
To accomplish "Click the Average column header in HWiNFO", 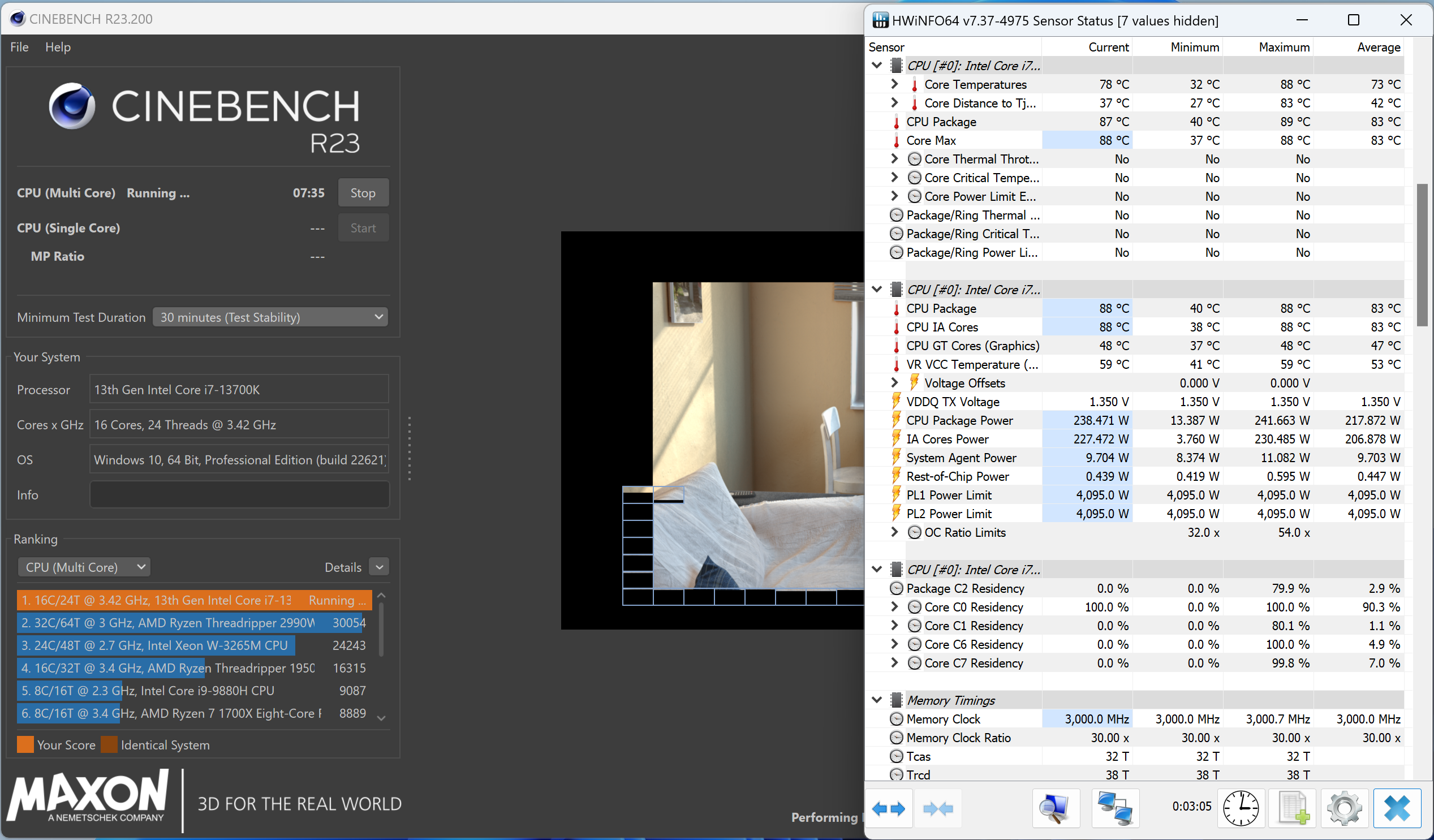I will (1358, 48).
